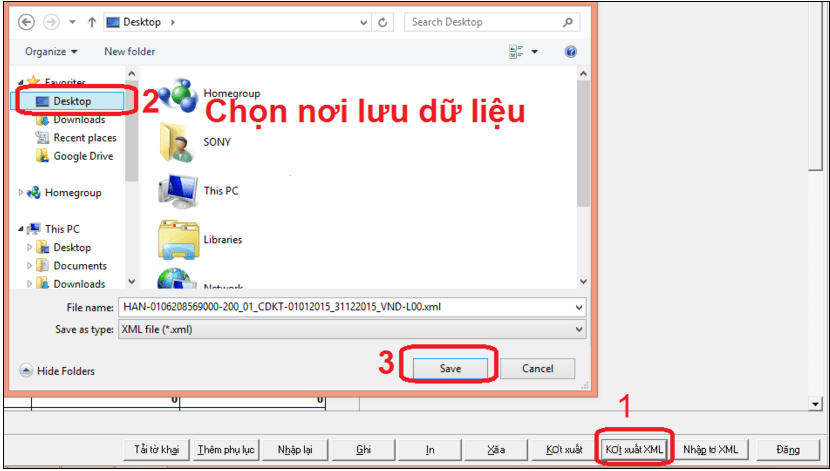Expand the Documents node under This PC
The image size is (830, 471).
(30, 266)
